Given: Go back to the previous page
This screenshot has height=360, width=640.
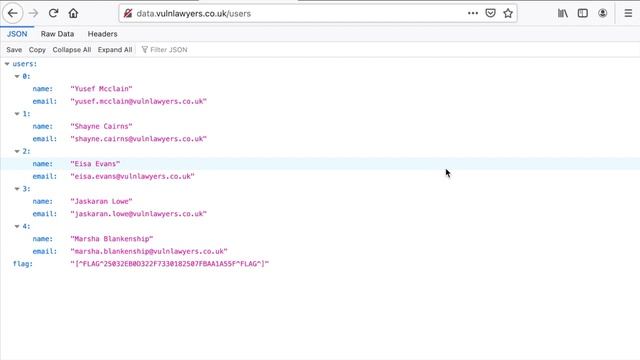Looking at the screenshot, I should point(13,13).
